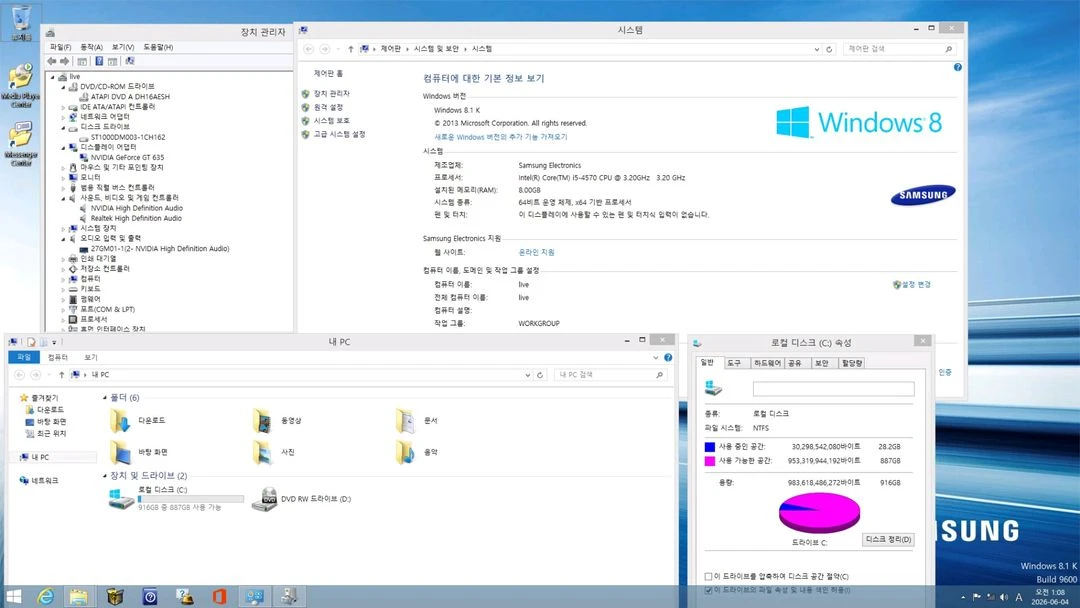Open the 문서 folder icon
1080x608 pixels.
pos(405,420)
